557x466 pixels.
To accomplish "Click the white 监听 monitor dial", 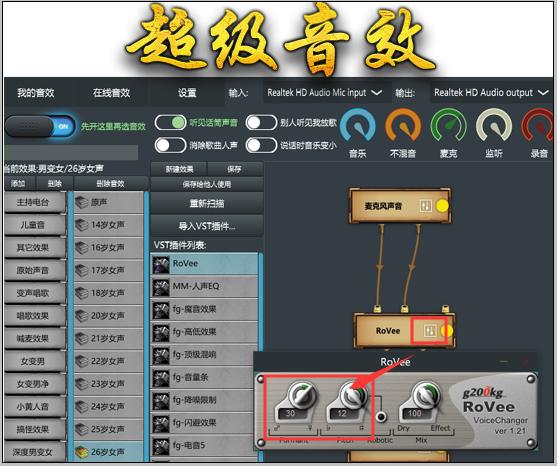I will [494, 126].
